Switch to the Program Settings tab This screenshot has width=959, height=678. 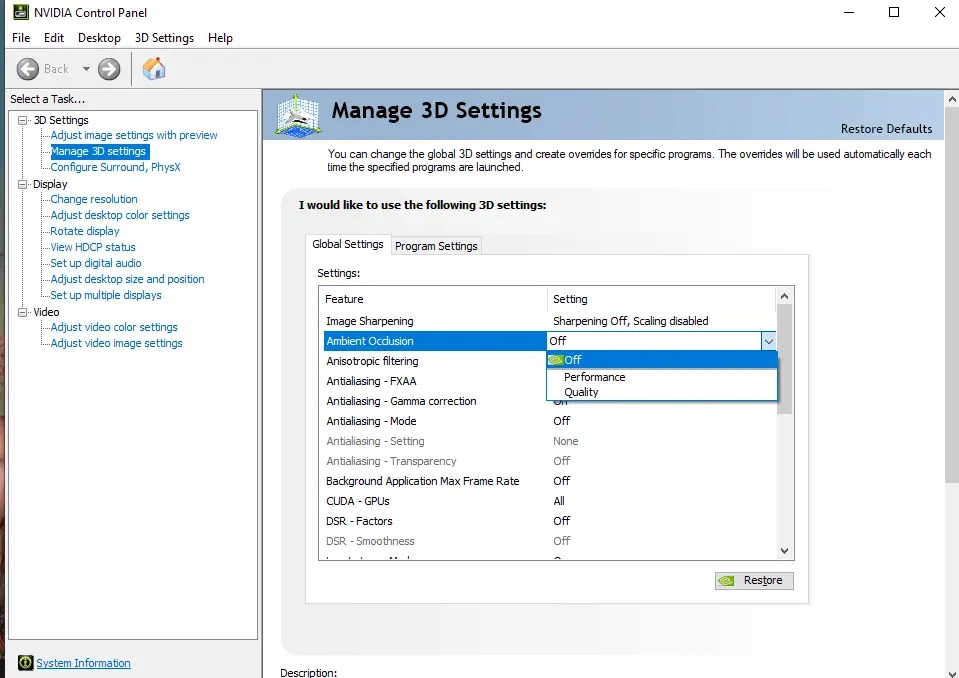pyautogui.click(x=436, y=245)
